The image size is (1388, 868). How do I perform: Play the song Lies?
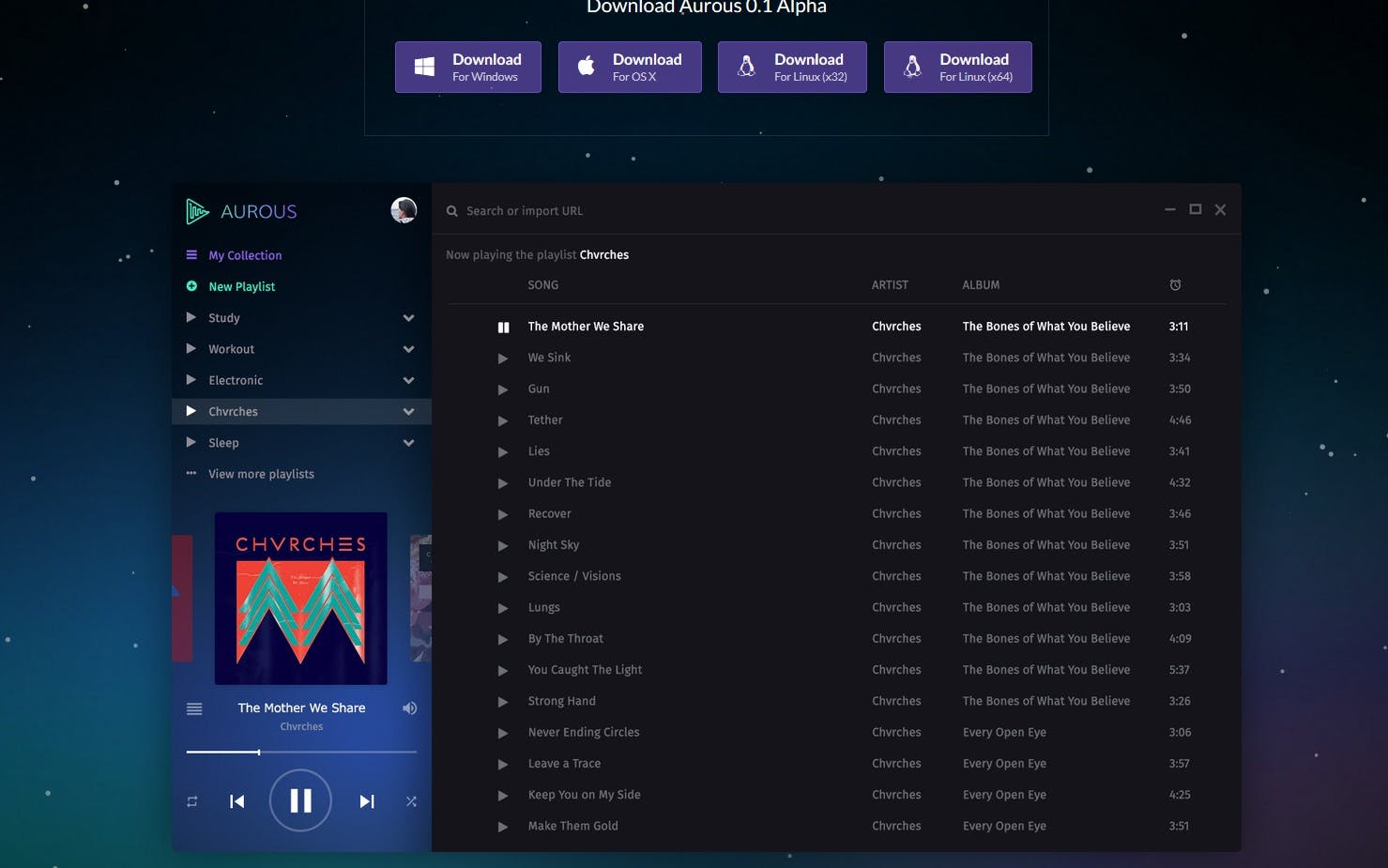click(x=503, y=451)
